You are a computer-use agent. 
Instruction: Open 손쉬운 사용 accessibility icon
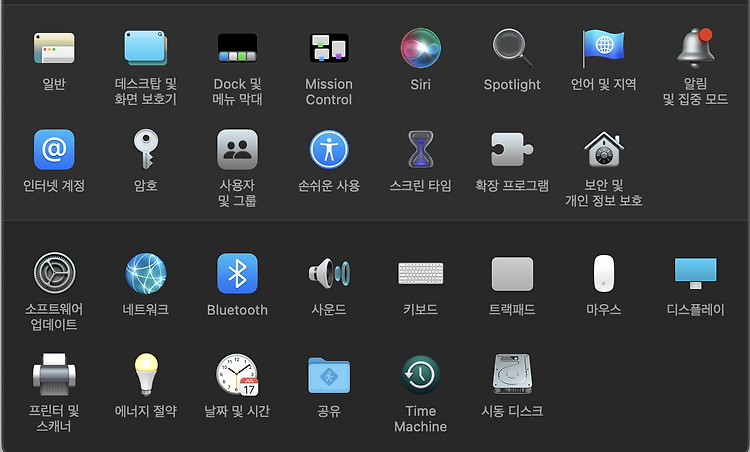coord(329,149)
